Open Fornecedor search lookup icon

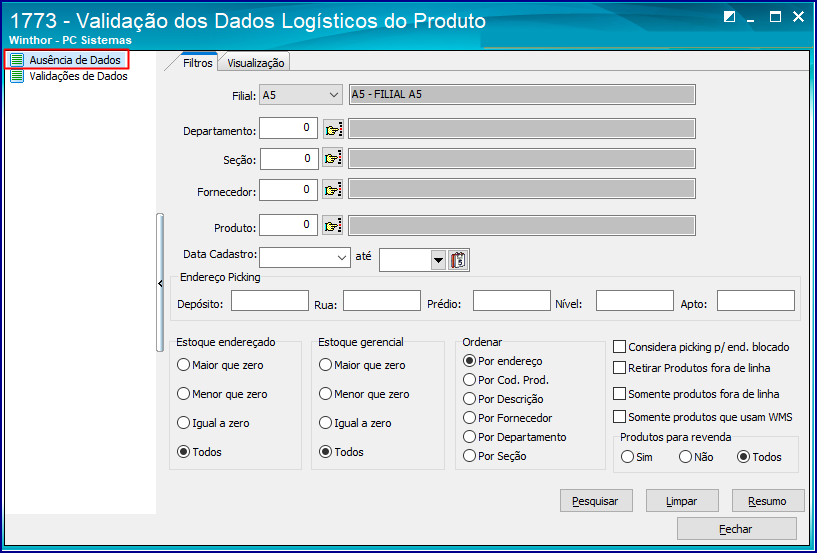(333, 190)
